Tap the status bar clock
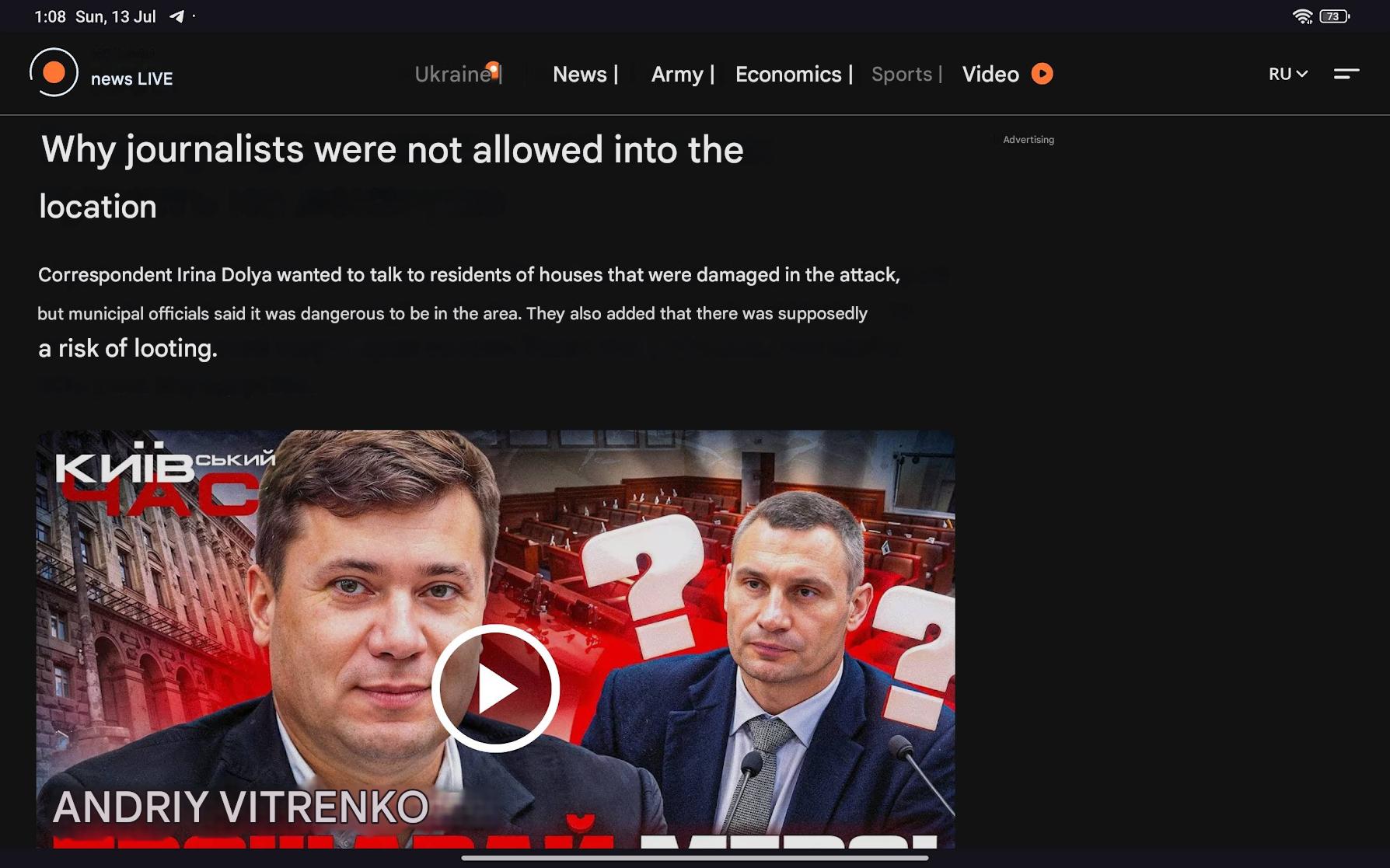Viewport: 1390px width, 868px height. pos(50,16)
